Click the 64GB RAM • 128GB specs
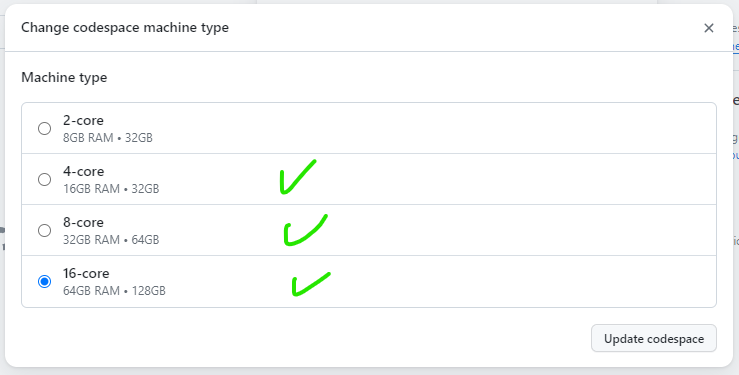 (115, 291)
